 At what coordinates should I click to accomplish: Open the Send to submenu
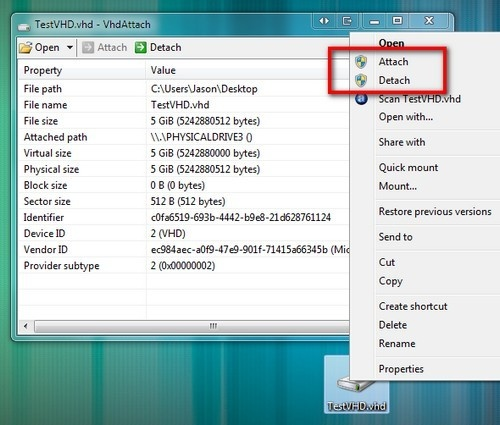(x=395, y=237)
